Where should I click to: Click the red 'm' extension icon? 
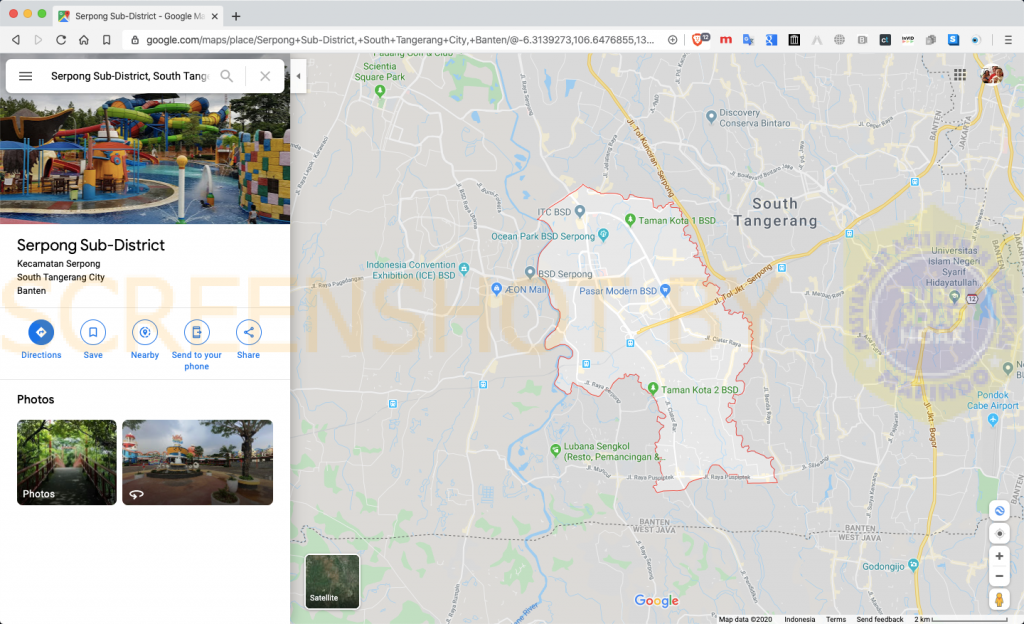tap(726, 40)
